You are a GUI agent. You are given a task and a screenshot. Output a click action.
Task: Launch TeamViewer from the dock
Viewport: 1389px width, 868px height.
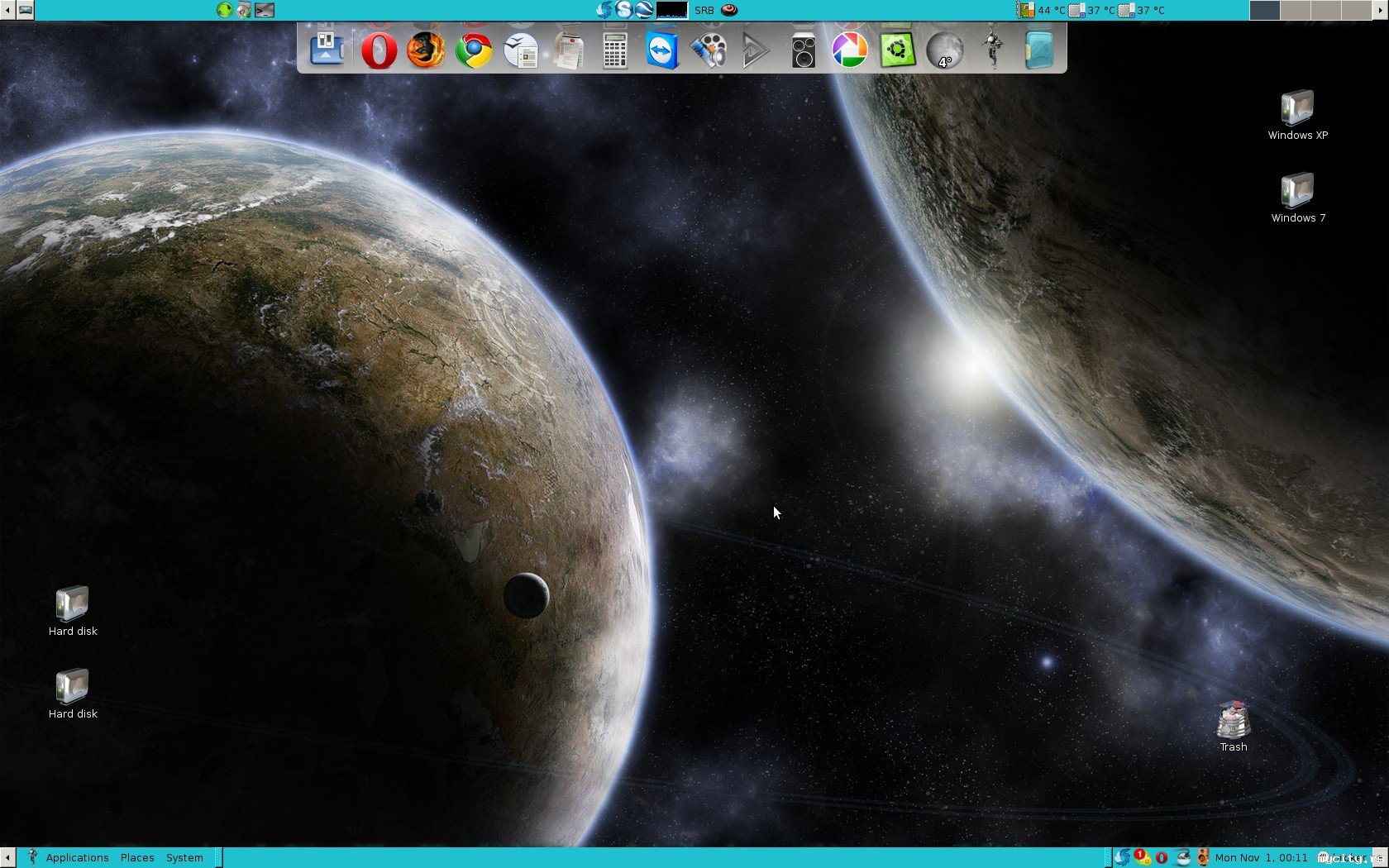(x=662, y=51)
